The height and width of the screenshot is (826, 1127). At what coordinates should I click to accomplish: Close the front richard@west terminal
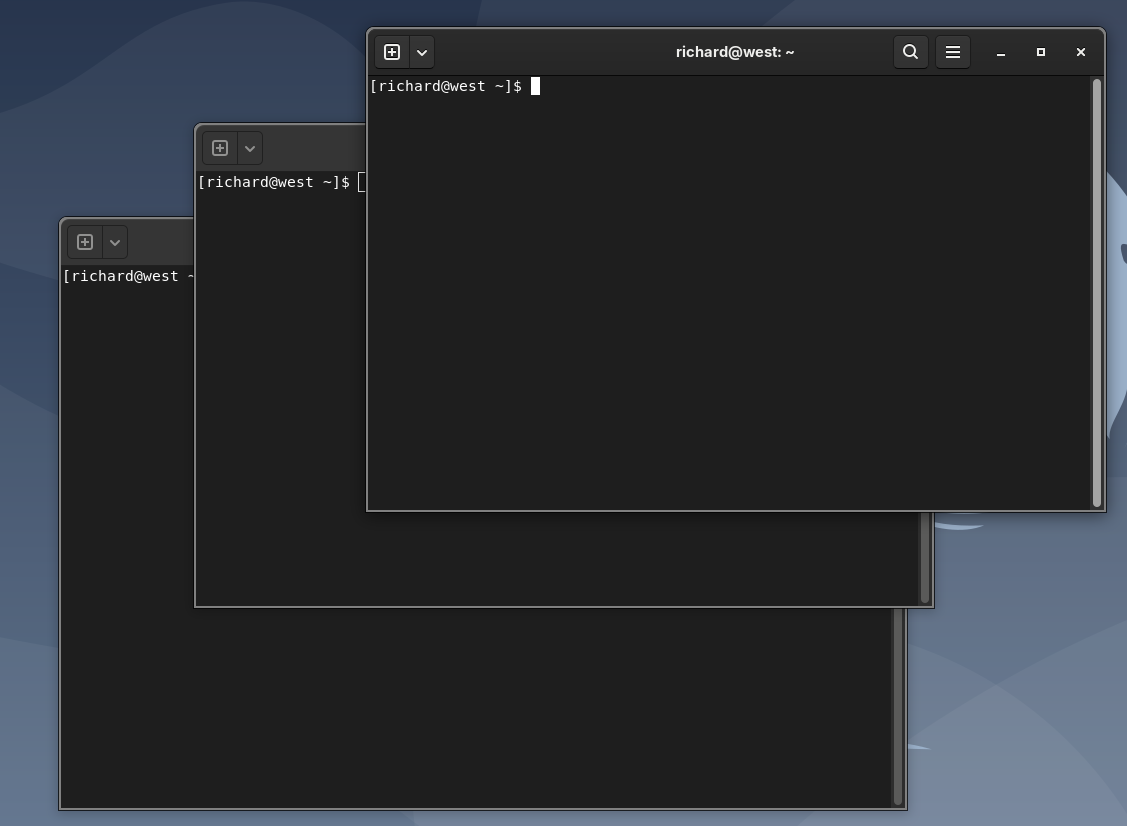pyautogui.click(x=1080, y=52)
